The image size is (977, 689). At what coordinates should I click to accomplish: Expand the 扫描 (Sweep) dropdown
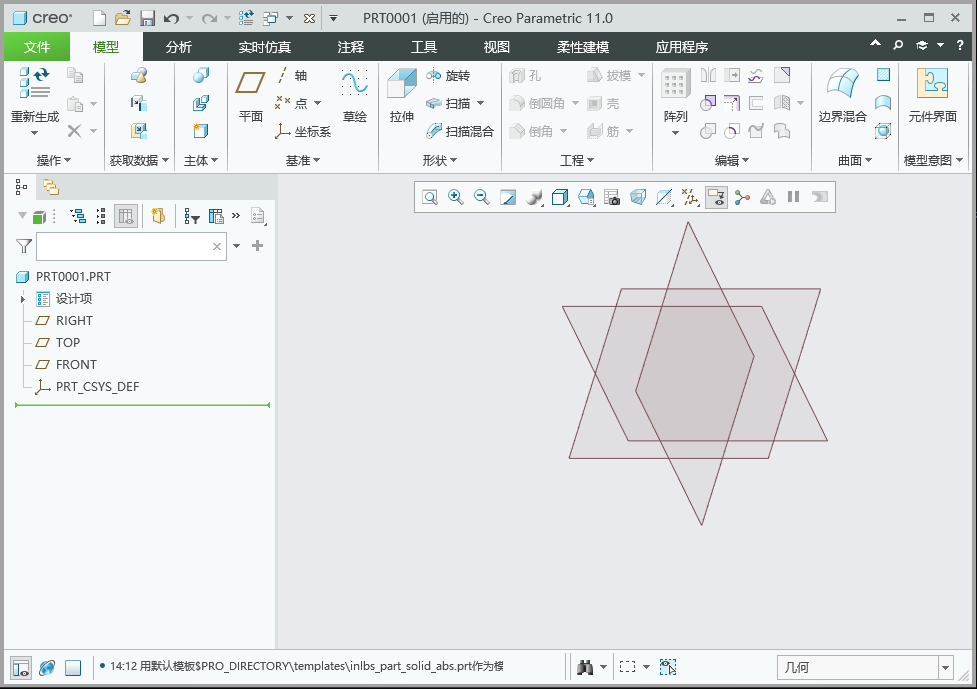(478, 102)
